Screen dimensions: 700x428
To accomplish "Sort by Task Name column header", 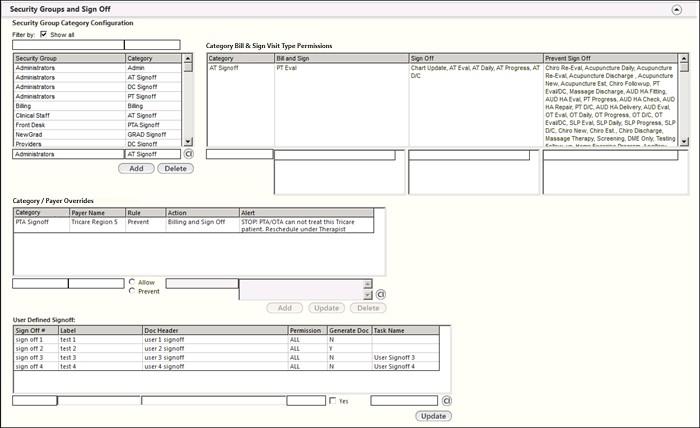I will (405, 331).
